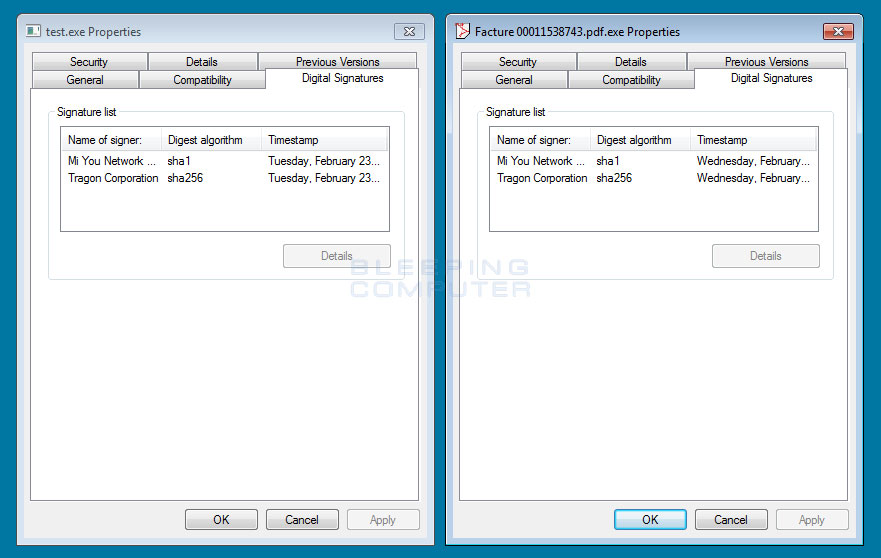Click Details button in Facture Properties

click(x=765, y=256)
